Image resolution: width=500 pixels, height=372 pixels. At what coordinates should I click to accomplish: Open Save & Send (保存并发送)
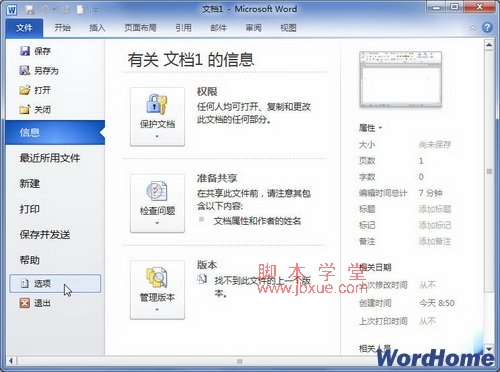point(45,234)
